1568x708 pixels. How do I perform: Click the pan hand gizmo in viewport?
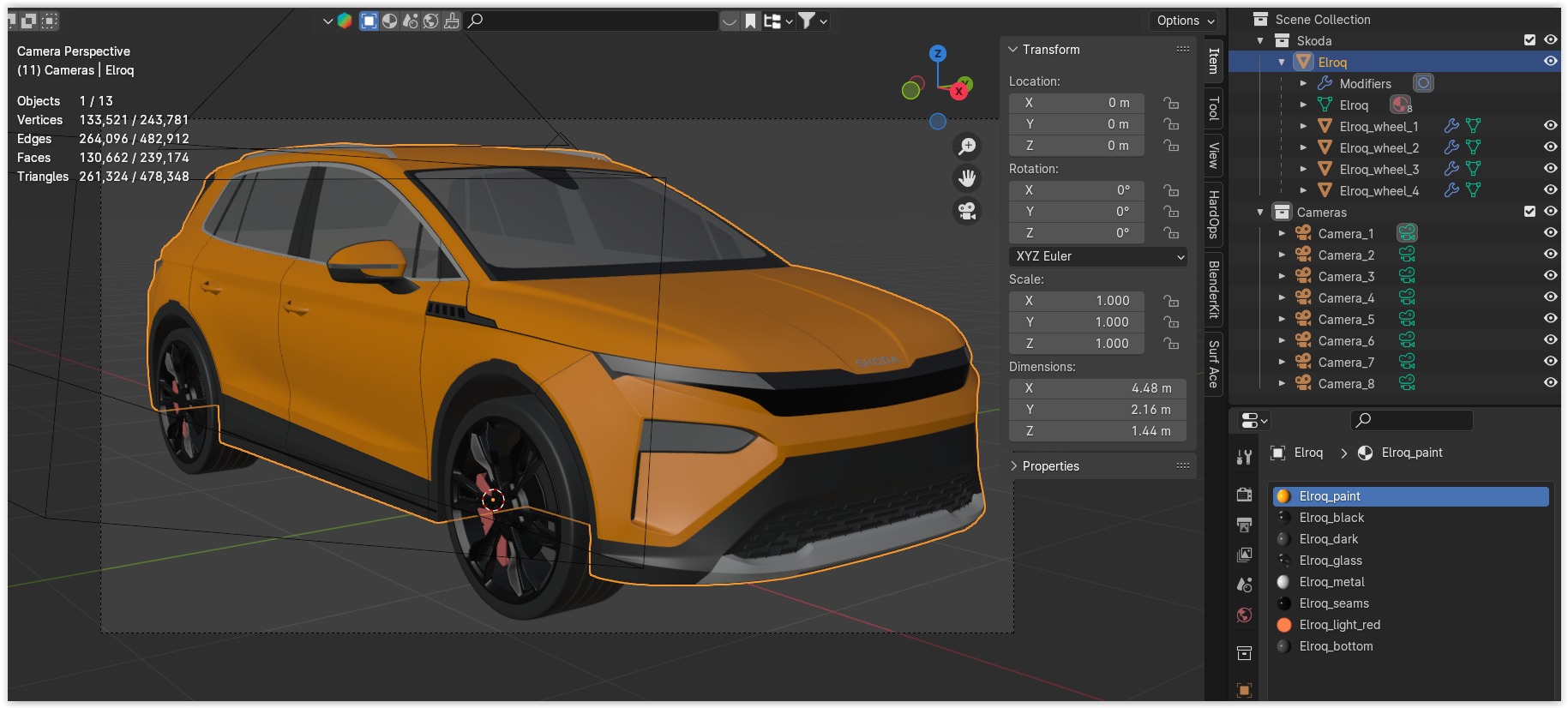967,178
